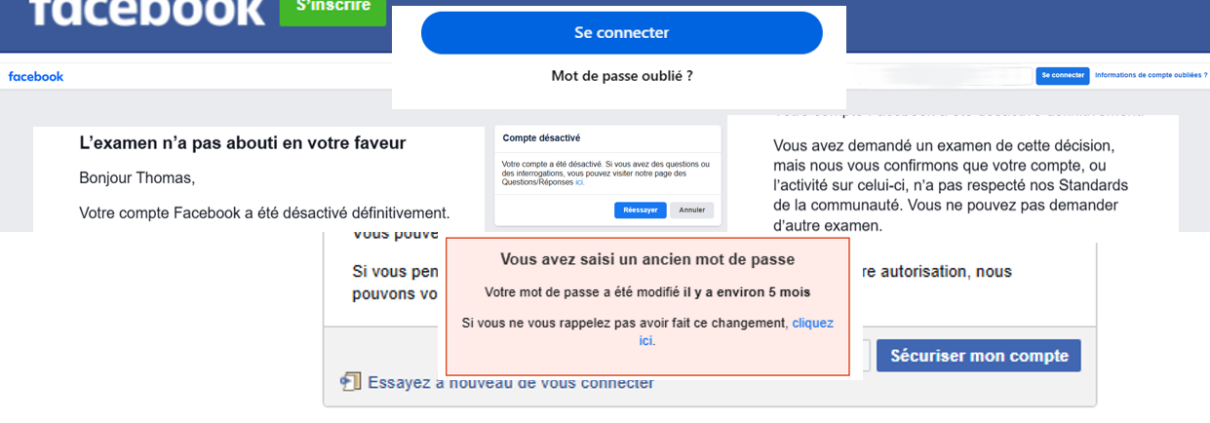Click the Compte désactivé dialog title
This screenshot has width=1210, height=423.
pyautogui.click(x=541, y=138)
